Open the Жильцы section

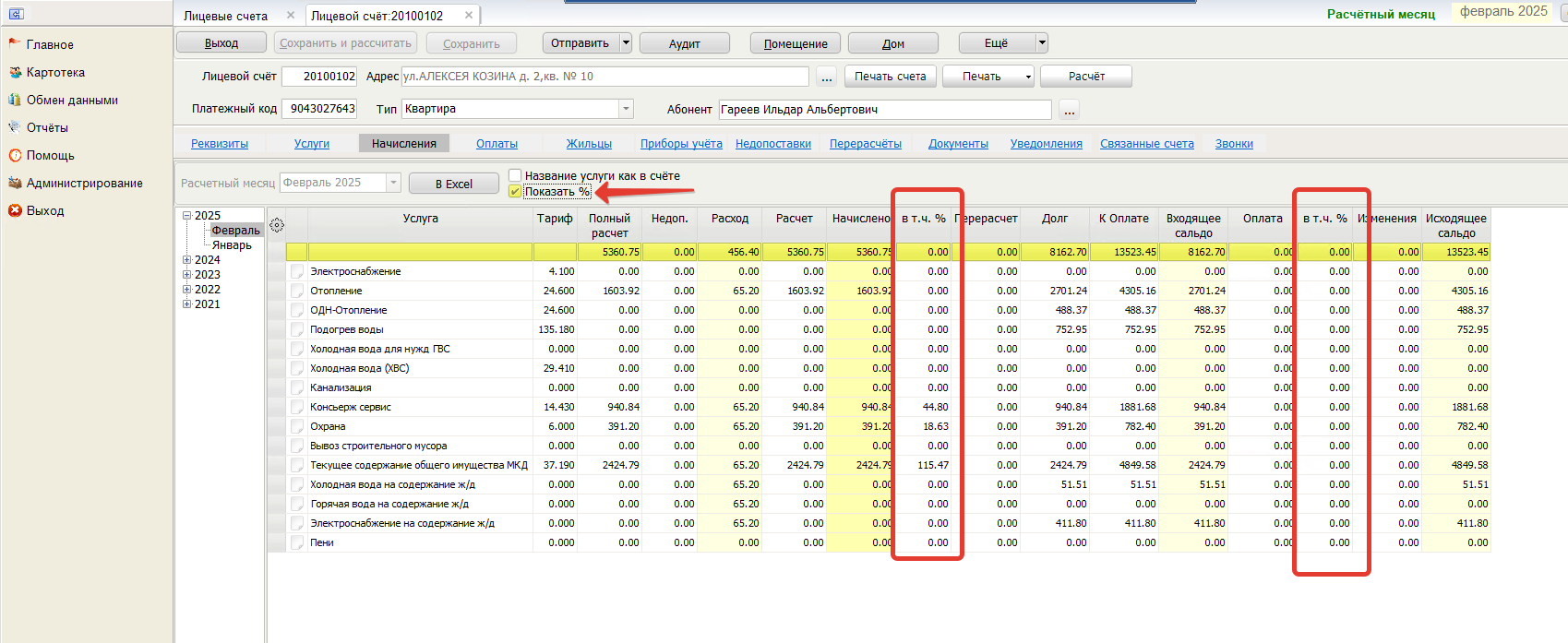[589, 144]
